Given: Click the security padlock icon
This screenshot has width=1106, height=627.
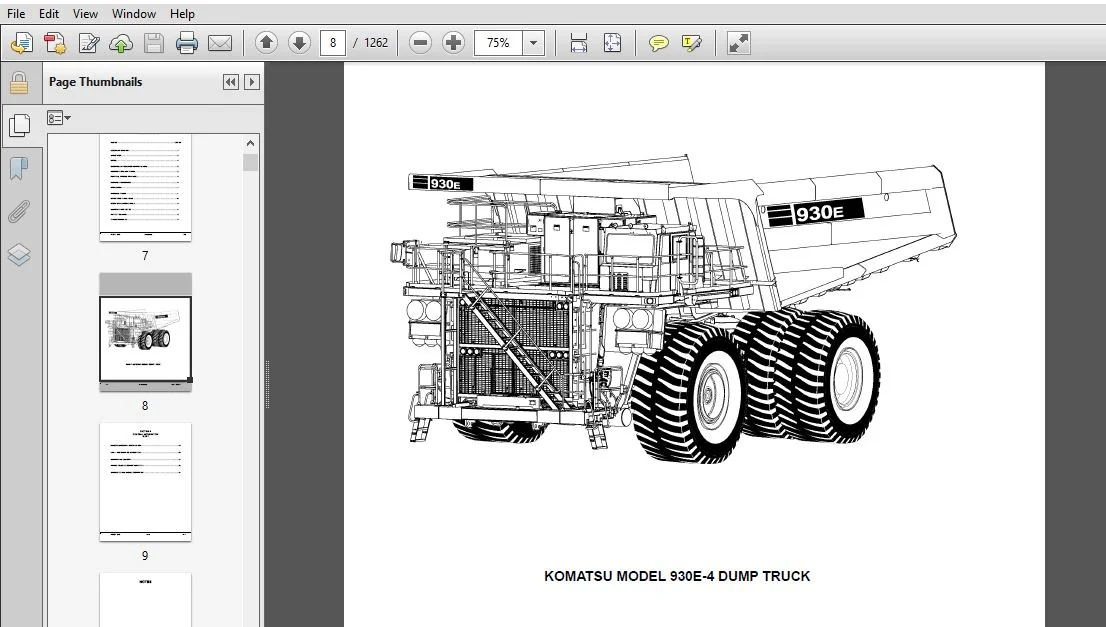Looking at the screenshot, I should pos(19,83).
